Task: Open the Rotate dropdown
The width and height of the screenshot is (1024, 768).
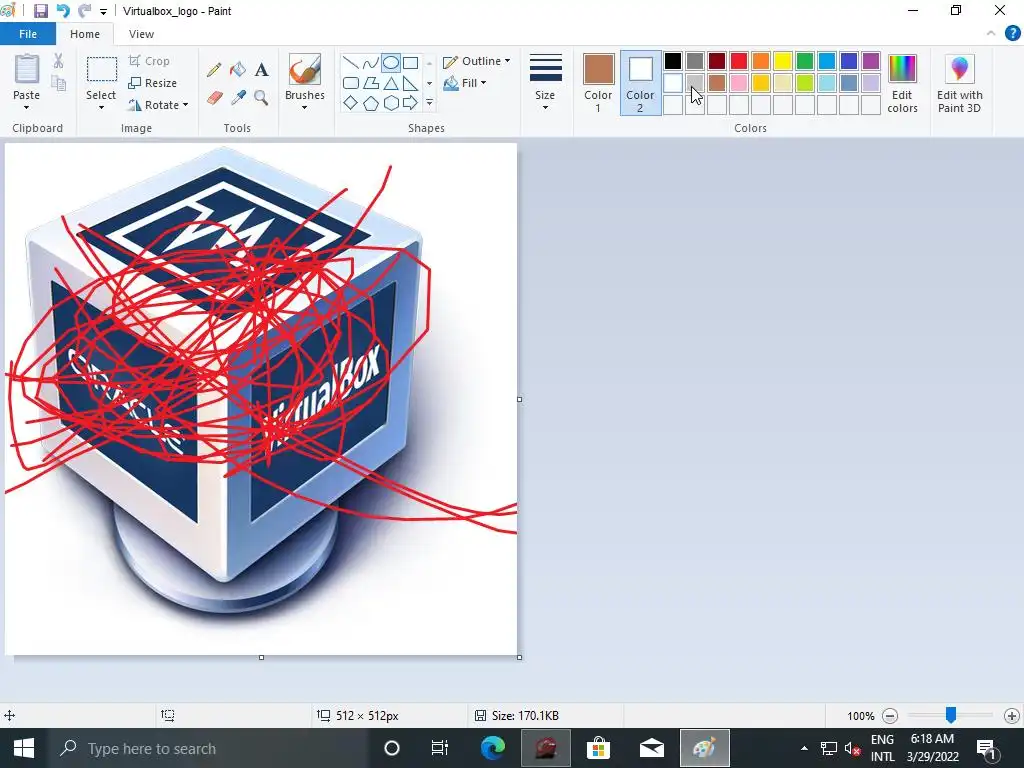Action: tap(158, 104)
